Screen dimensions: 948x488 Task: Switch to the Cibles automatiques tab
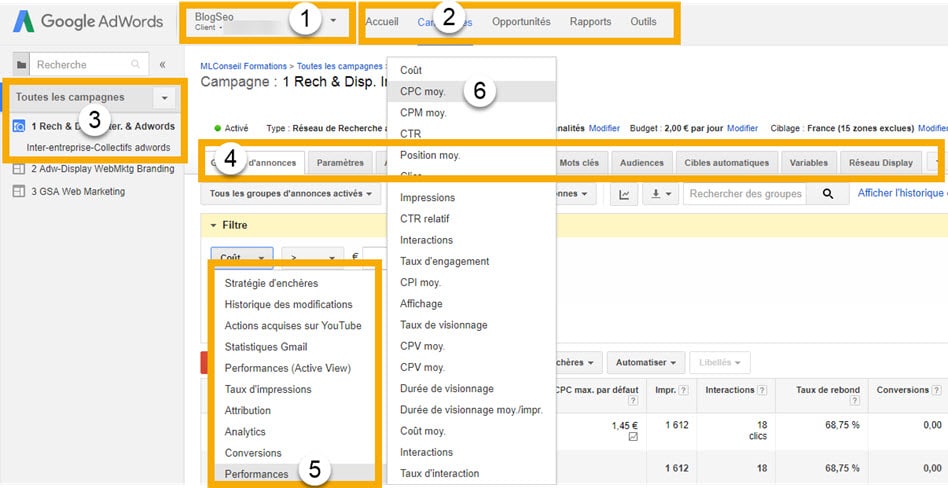point(727,163)
